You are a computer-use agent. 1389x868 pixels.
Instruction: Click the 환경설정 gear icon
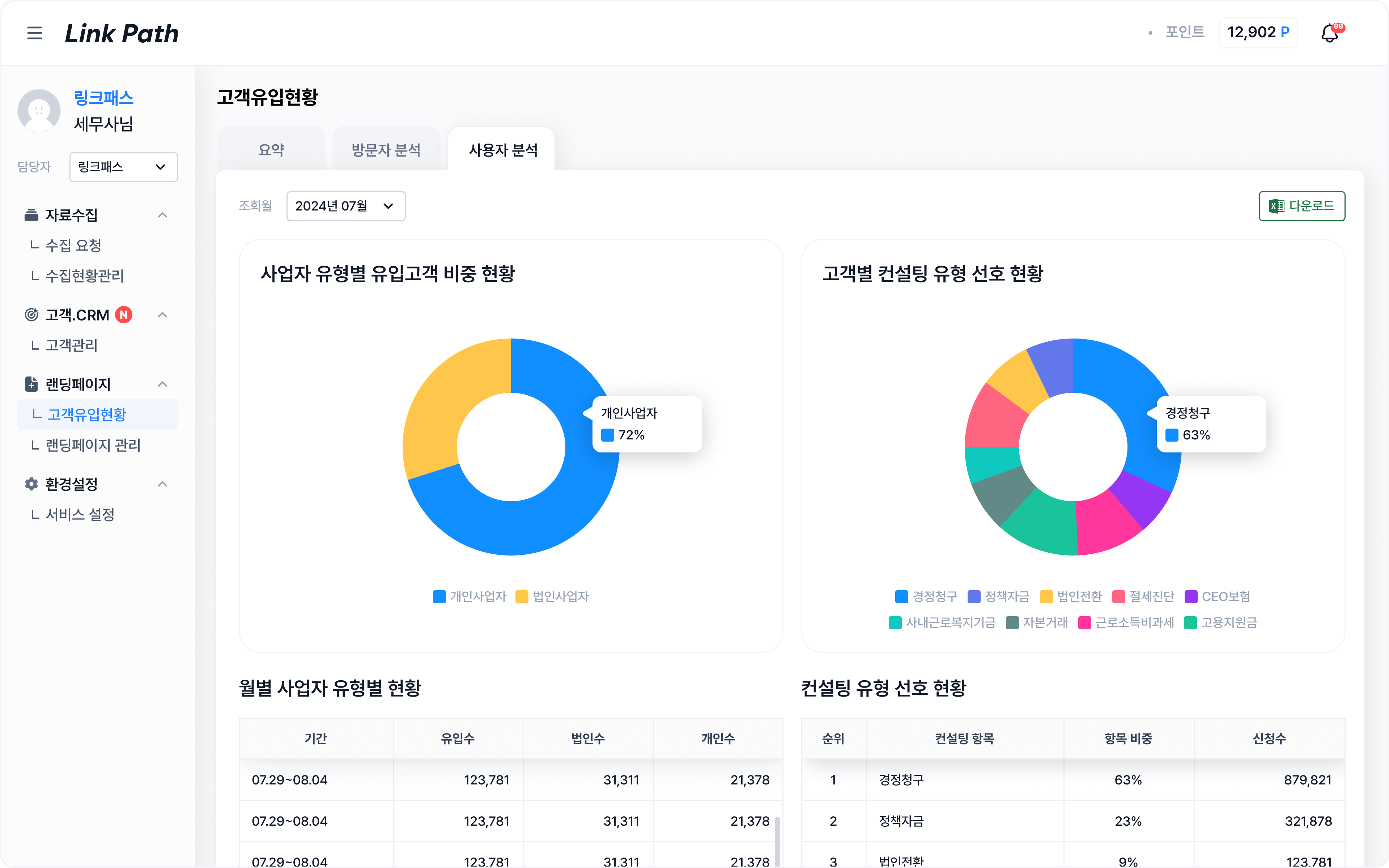click(31, 484)
